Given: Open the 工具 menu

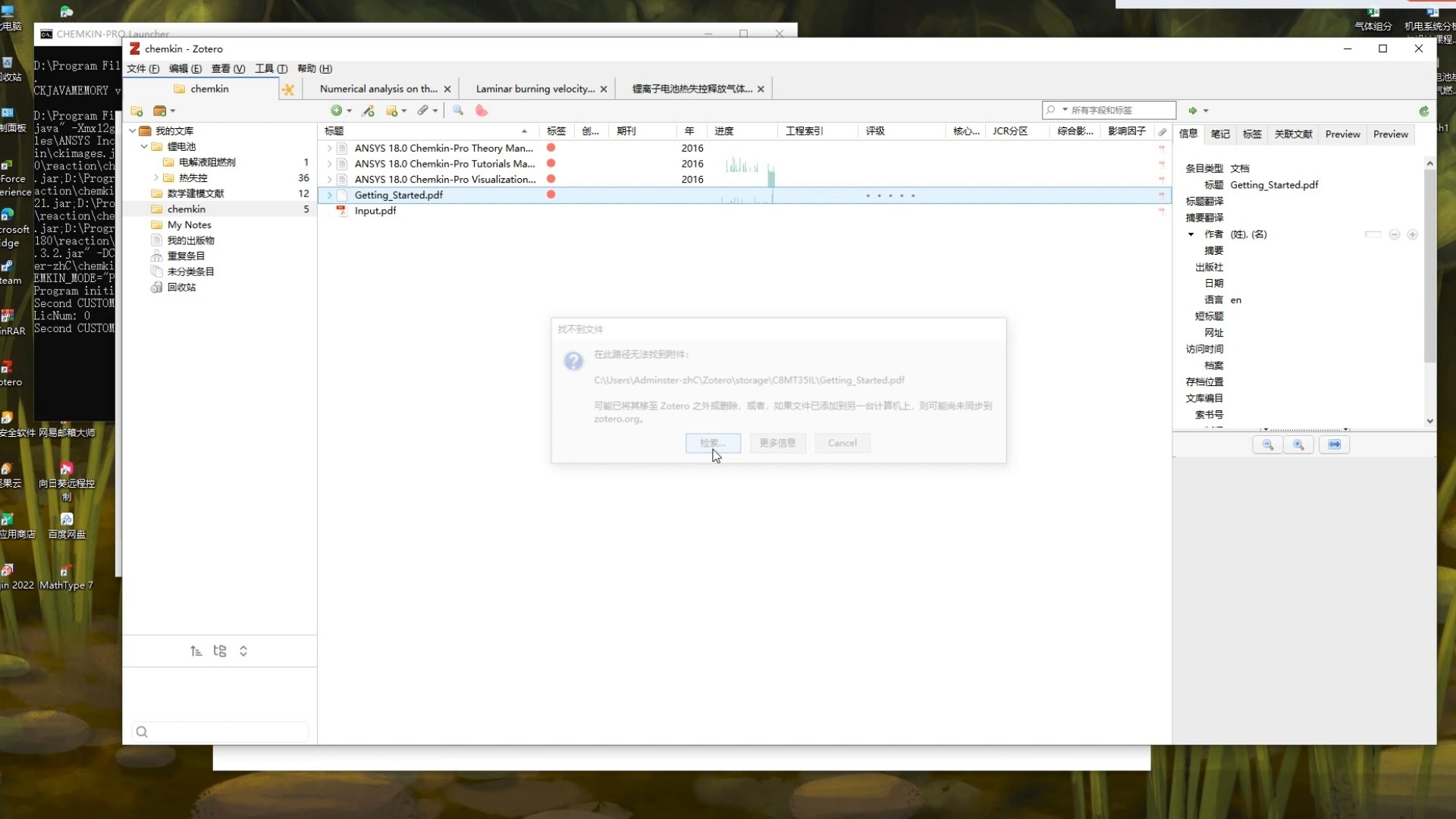Looking at the screenshot, I should tap(271, 68).
